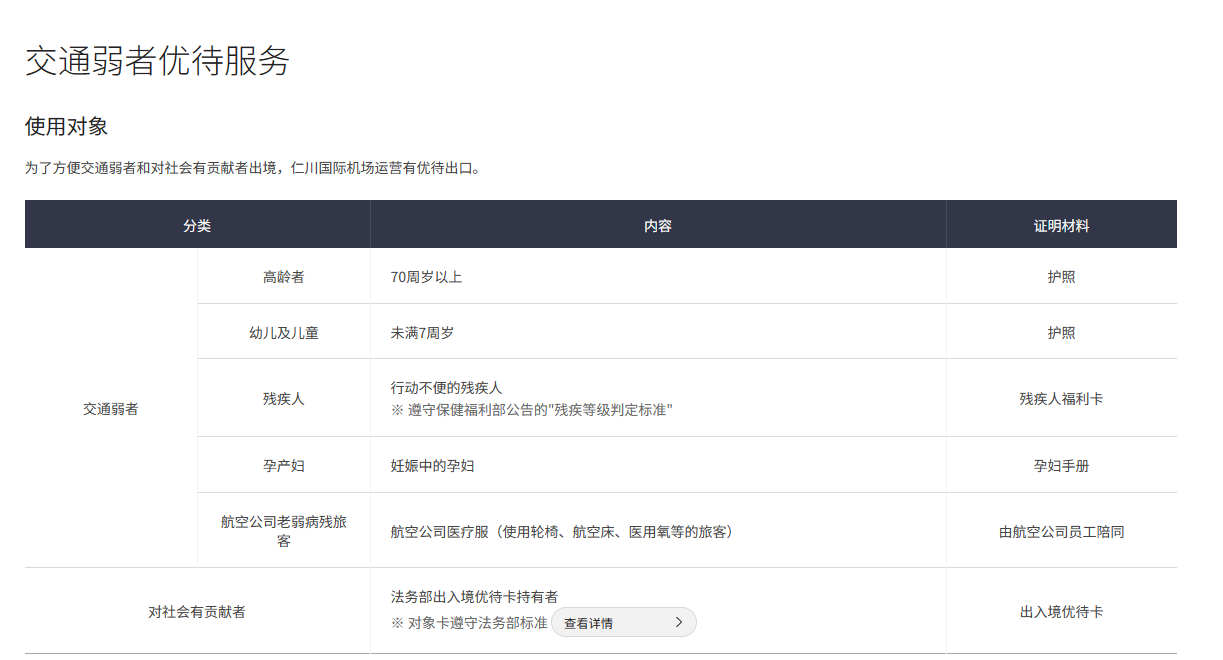Click the 使用对象 section heading

click(x=66, y=127)
